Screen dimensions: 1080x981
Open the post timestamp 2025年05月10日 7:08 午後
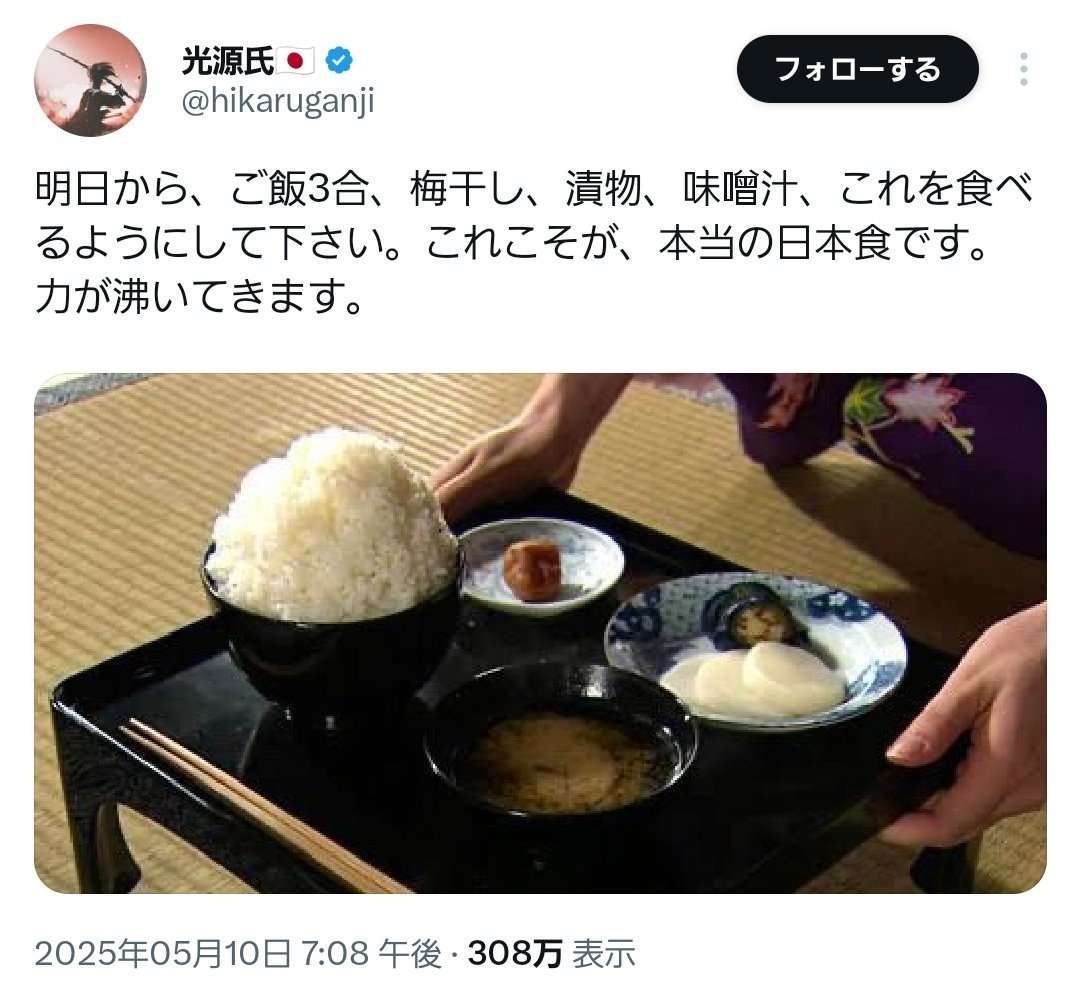[238, 953]
